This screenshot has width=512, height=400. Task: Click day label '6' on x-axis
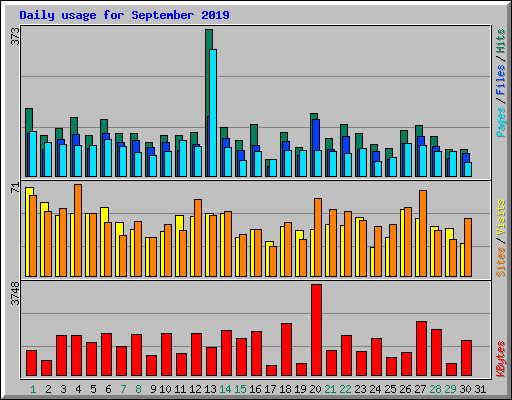pos(108,389)
